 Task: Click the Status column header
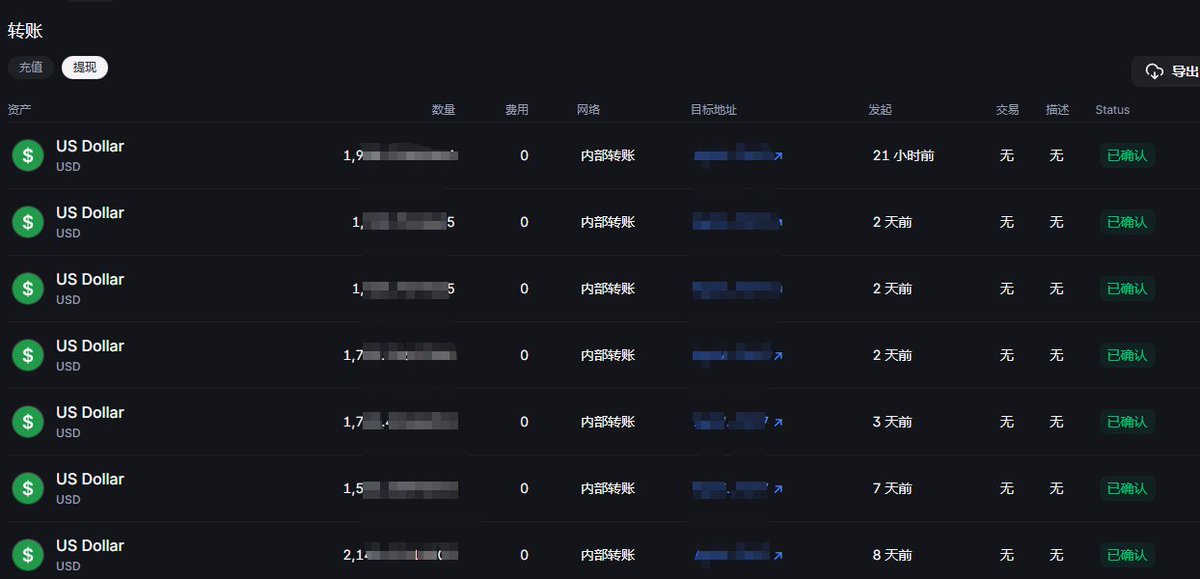click(x=1112, y=109)
